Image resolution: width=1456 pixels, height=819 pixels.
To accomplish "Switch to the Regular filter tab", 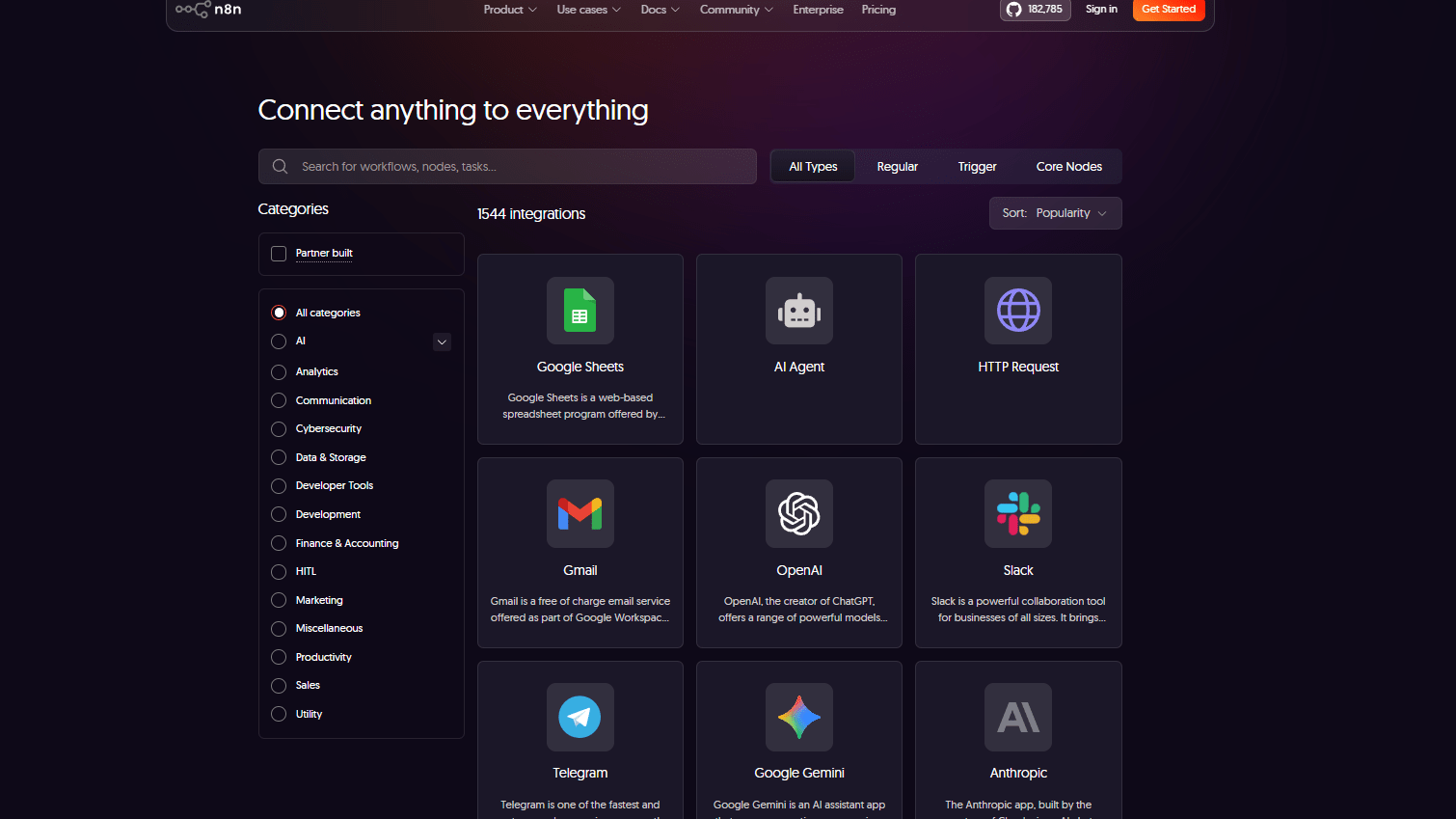I will click(897, 167).
